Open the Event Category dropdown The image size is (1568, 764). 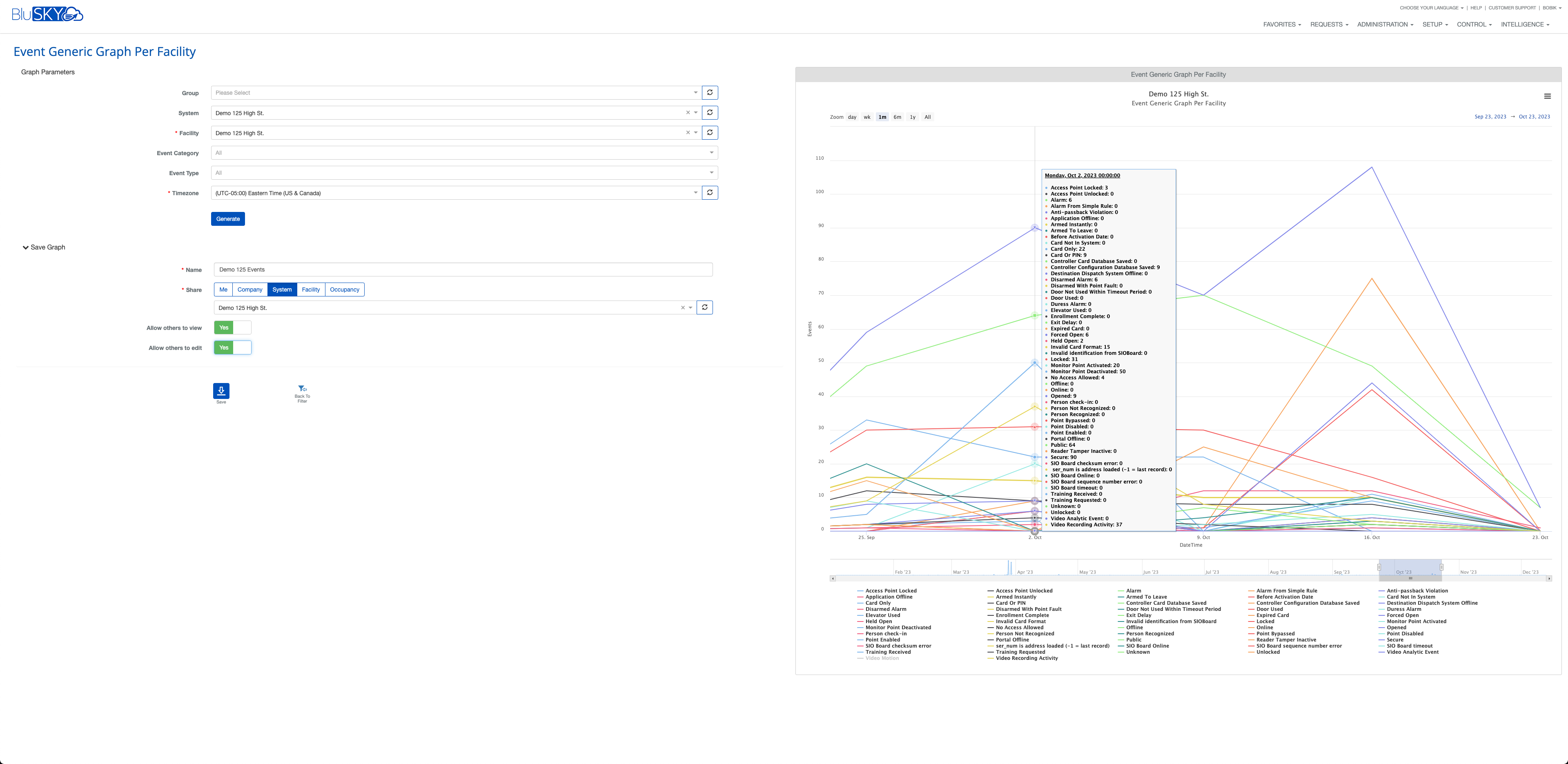coord(710,152)
